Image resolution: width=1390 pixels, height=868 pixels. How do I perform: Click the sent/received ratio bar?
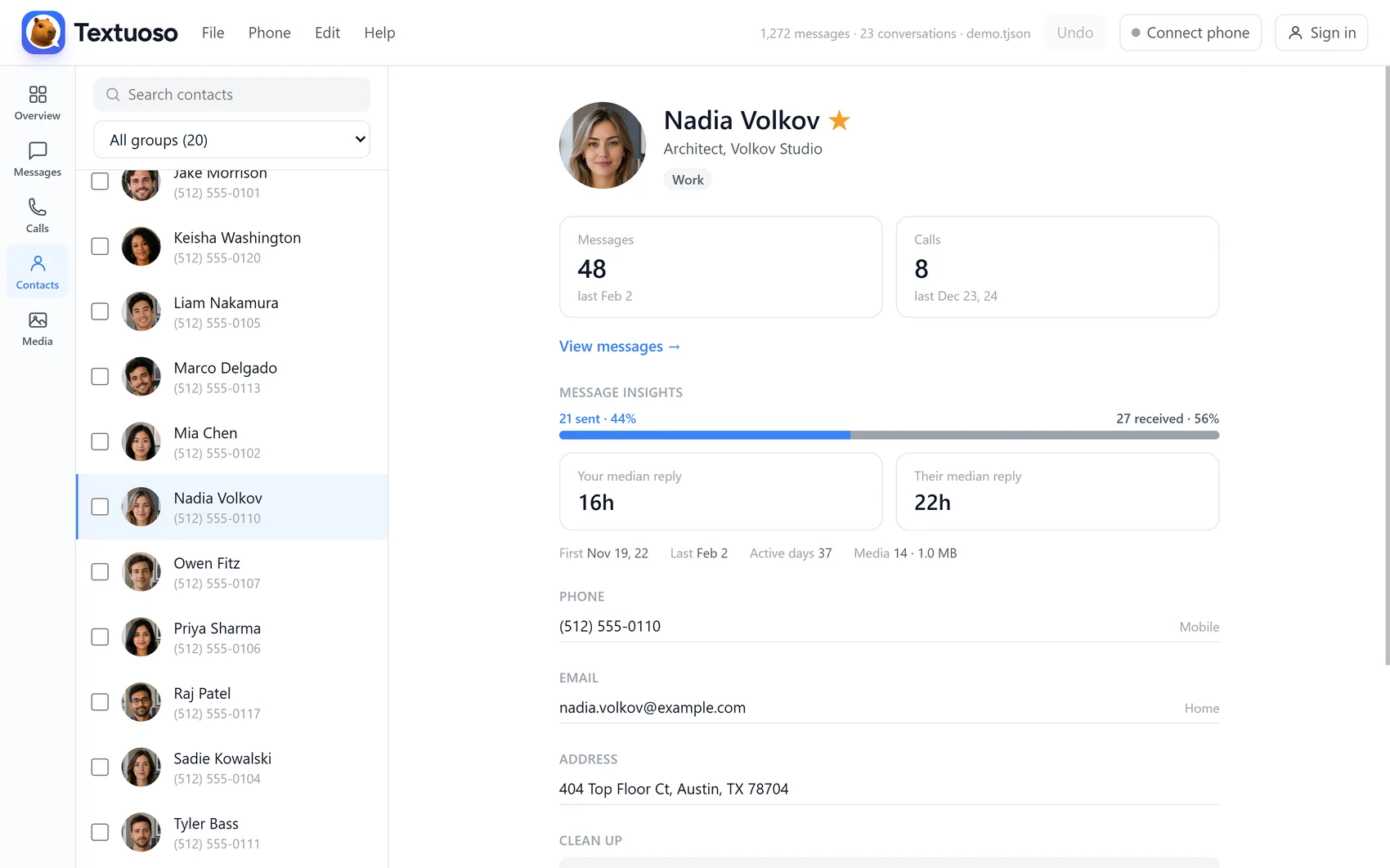[889, 436]
